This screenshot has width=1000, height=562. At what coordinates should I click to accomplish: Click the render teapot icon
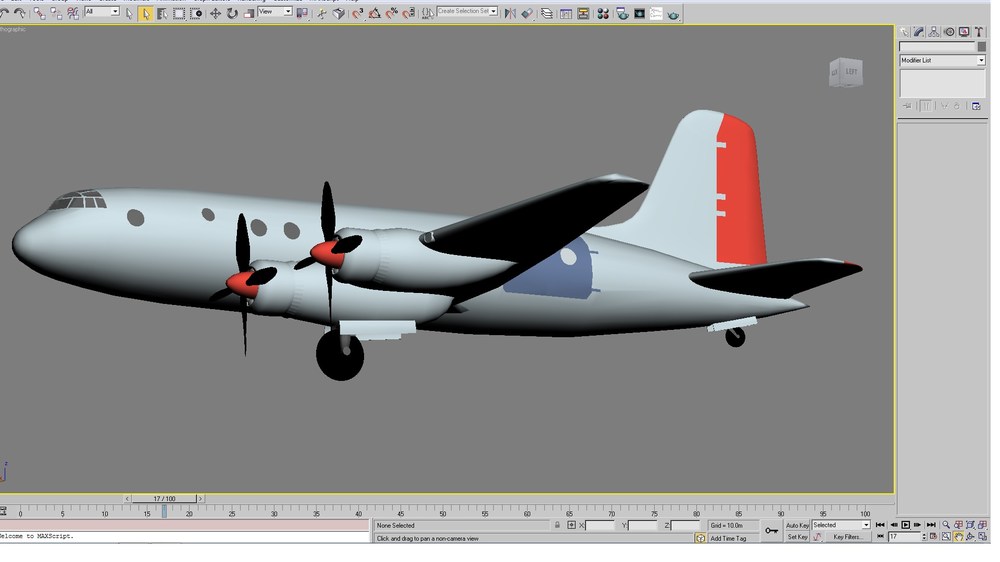pyautogui.click(x=673, y=13)
